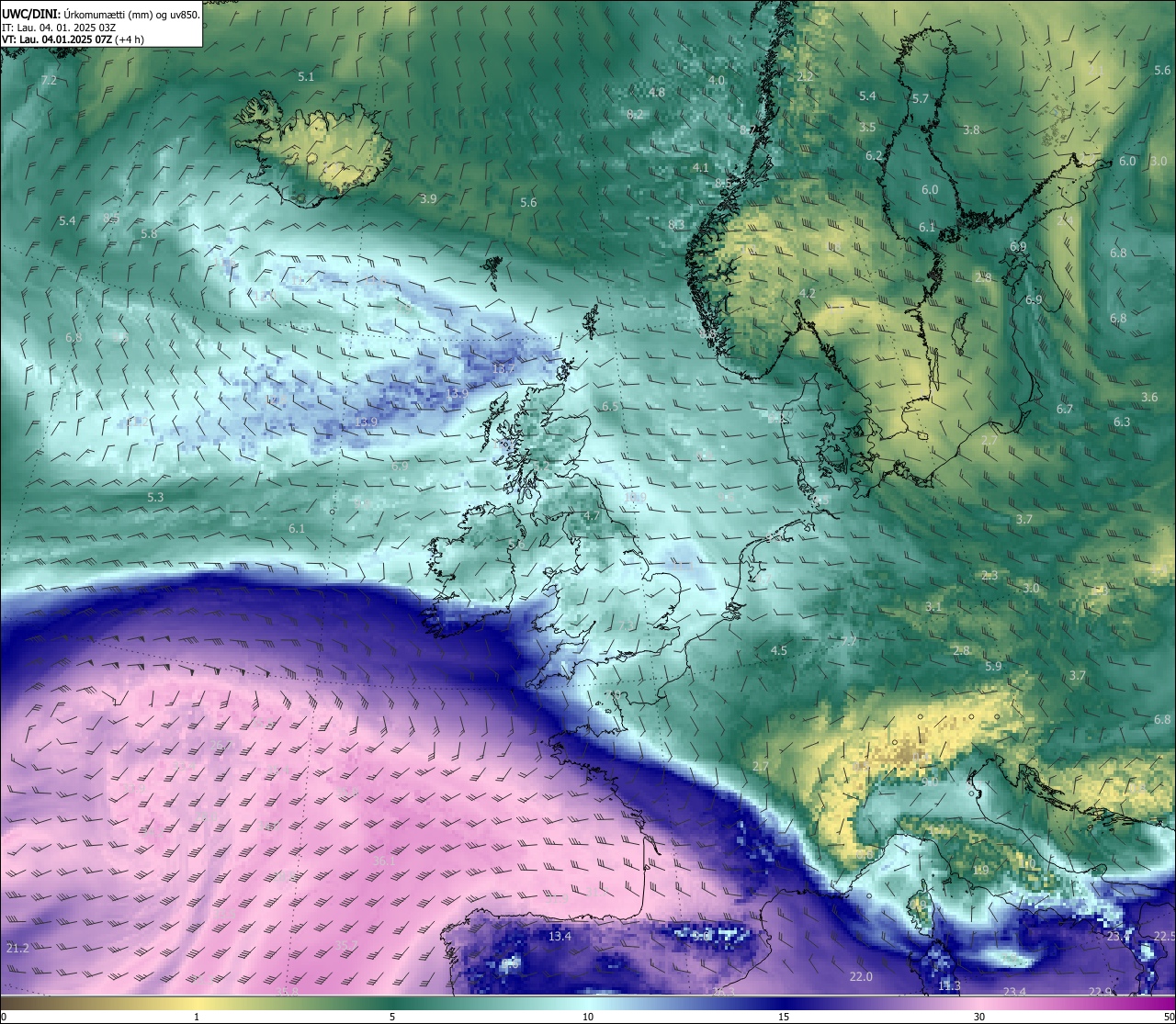1176x1024 pixels.
Task: Click the 7.7 value over Germany
Action: (849, 640)
